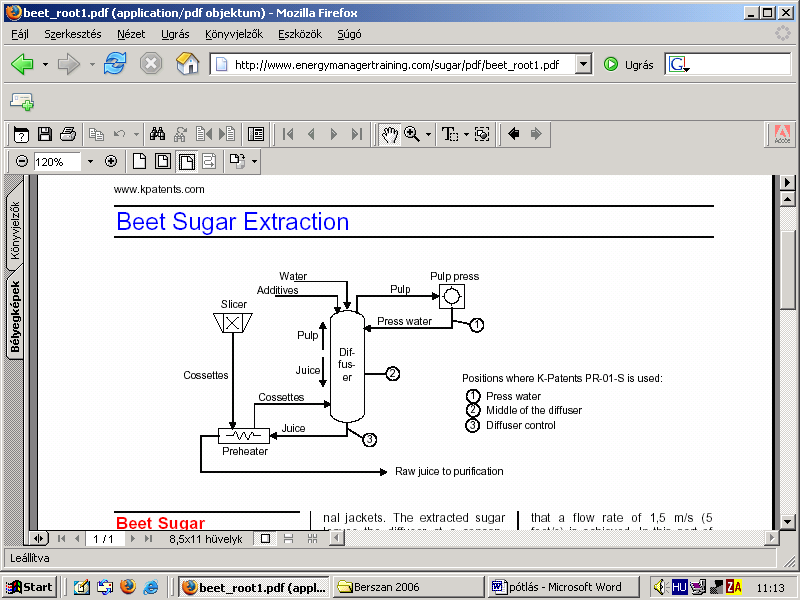Click the www.kpatents.com text in the PDF
Image resolution: width=800 pixels, height=600 pixels.
(x=159, y=189)
